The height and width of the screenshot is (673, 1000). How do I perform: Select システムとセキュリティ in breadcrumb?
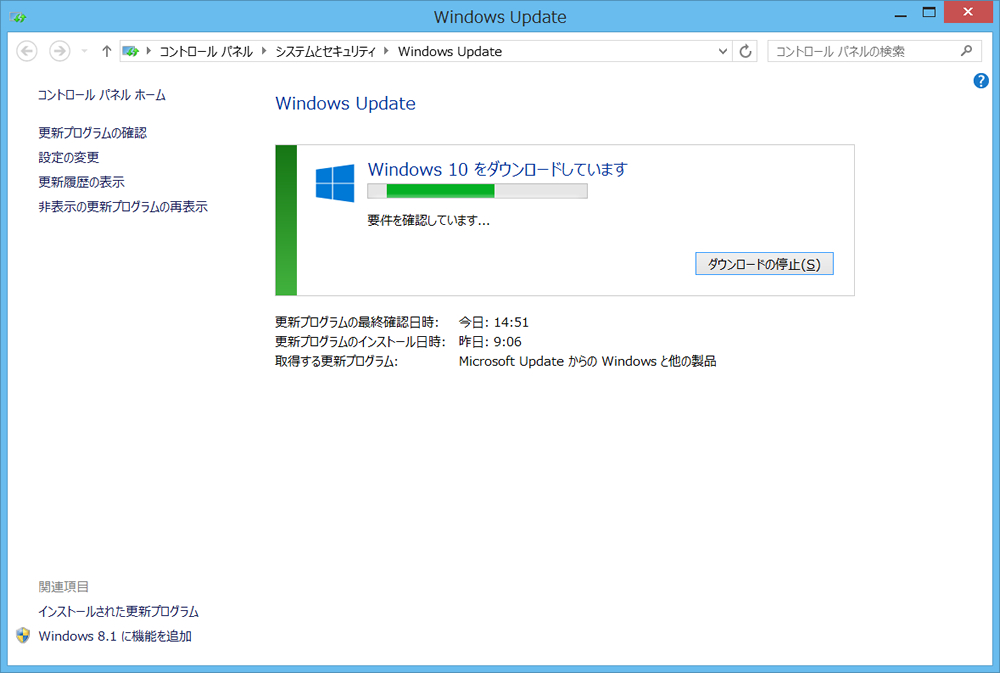[x=325, y=52]
